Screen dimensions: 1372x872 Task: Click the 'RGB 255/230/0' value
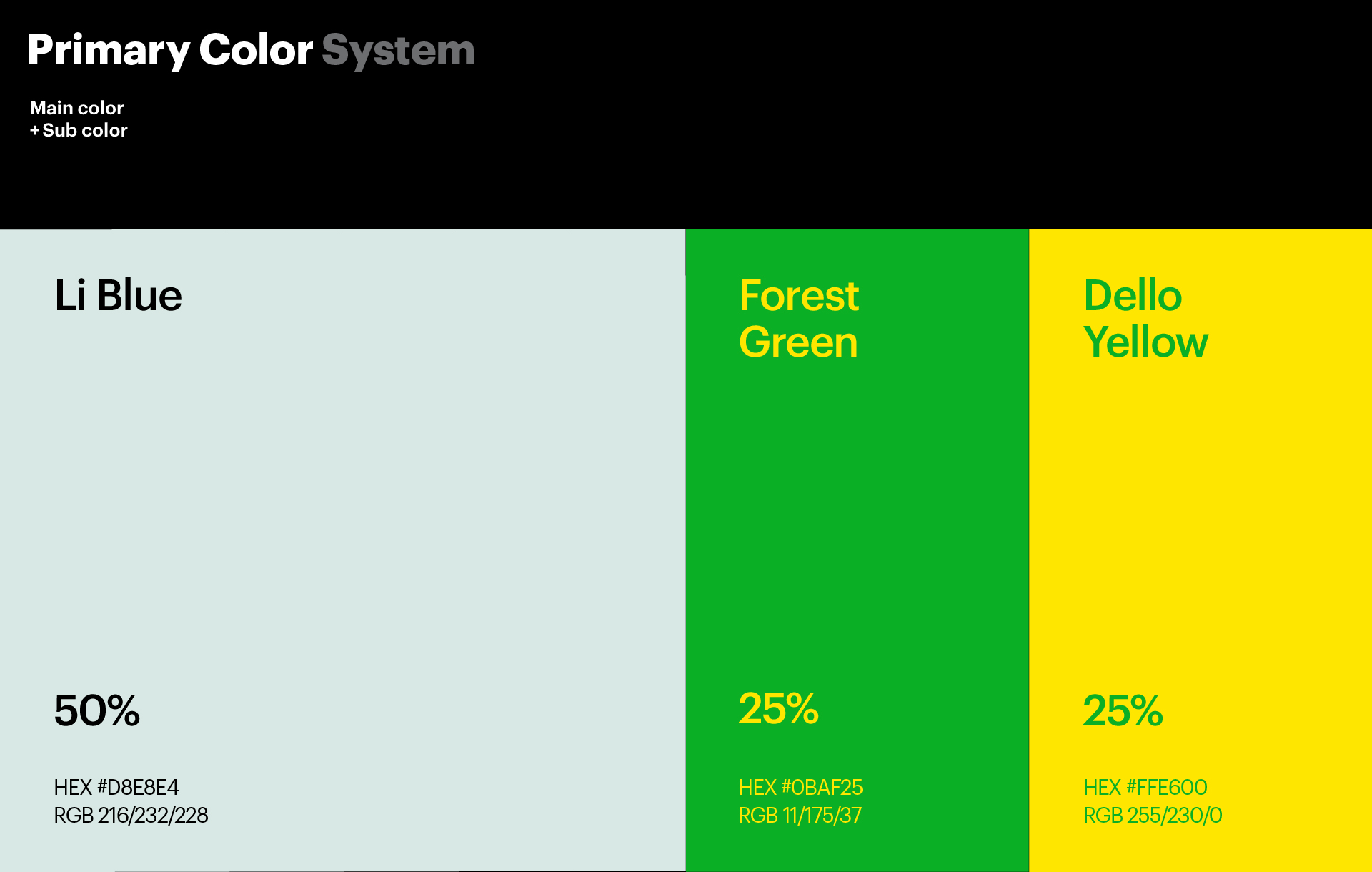click(x=1153, y=815)
